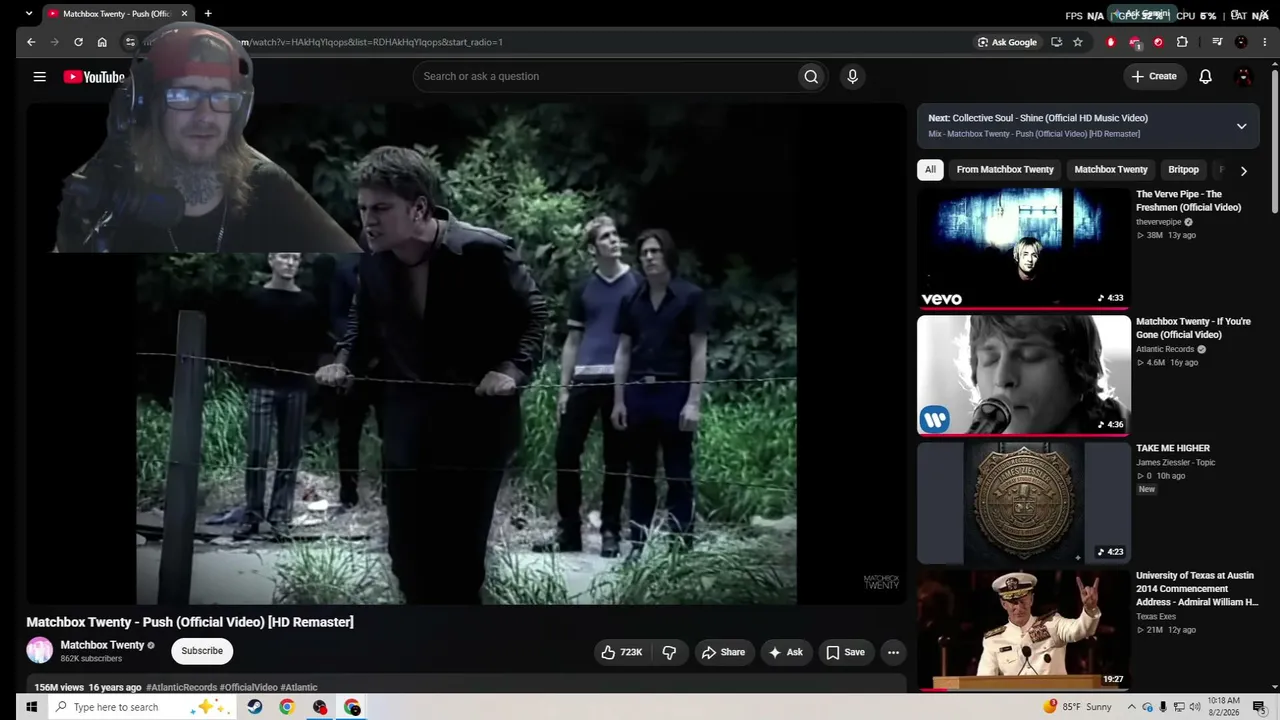Open the YouTube account avatar menu
Viewport: 1280px width, 720px height.
(x=1244, y=77)
